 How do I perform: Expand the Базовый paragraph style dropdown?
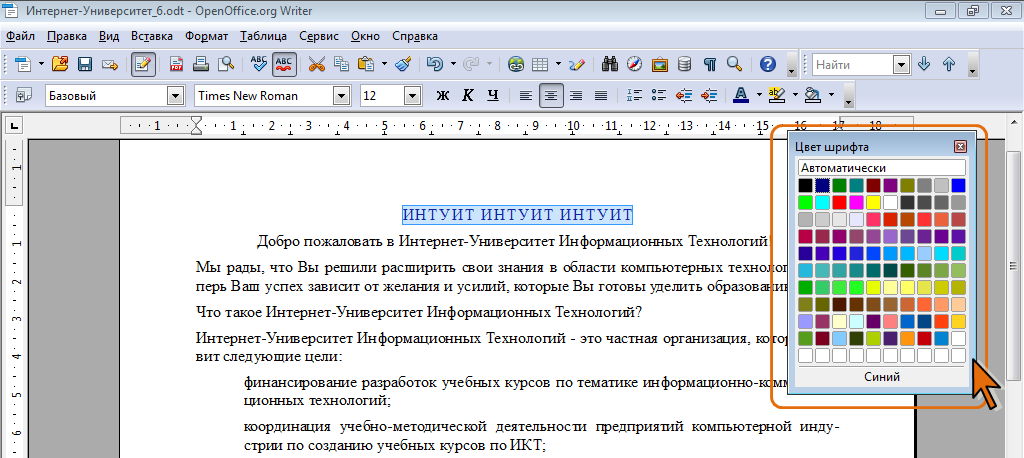(x=176, y=96)
